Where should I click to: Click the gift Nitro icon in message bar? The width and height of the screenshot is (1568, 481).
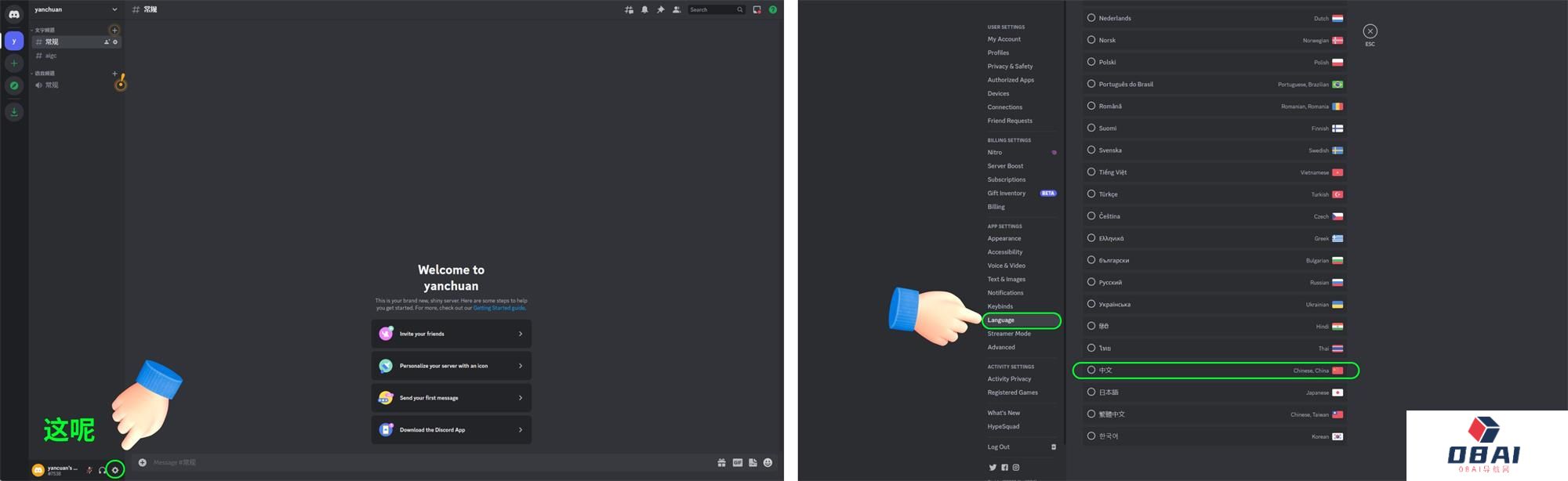pyautogui.click(x=721, y=463)
